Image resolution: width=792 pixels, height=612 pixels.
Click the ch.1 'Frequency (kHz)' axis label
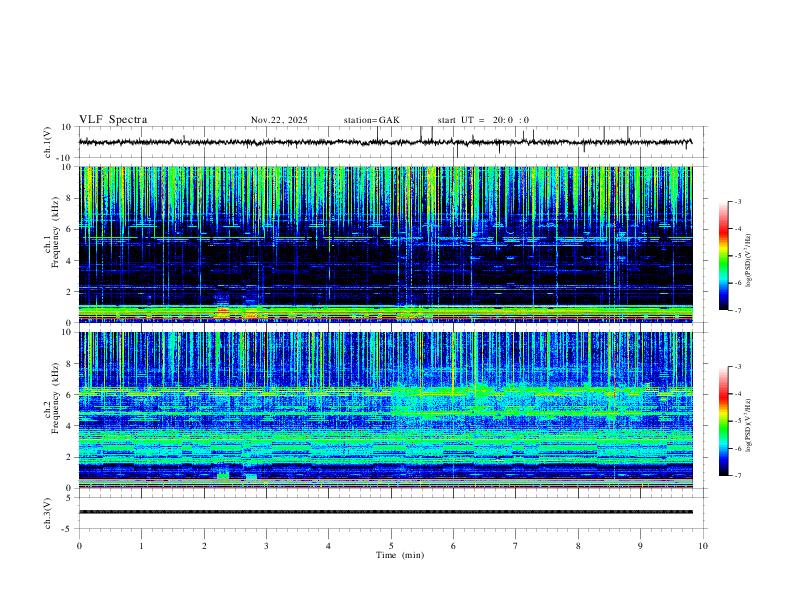pos(55,232)
